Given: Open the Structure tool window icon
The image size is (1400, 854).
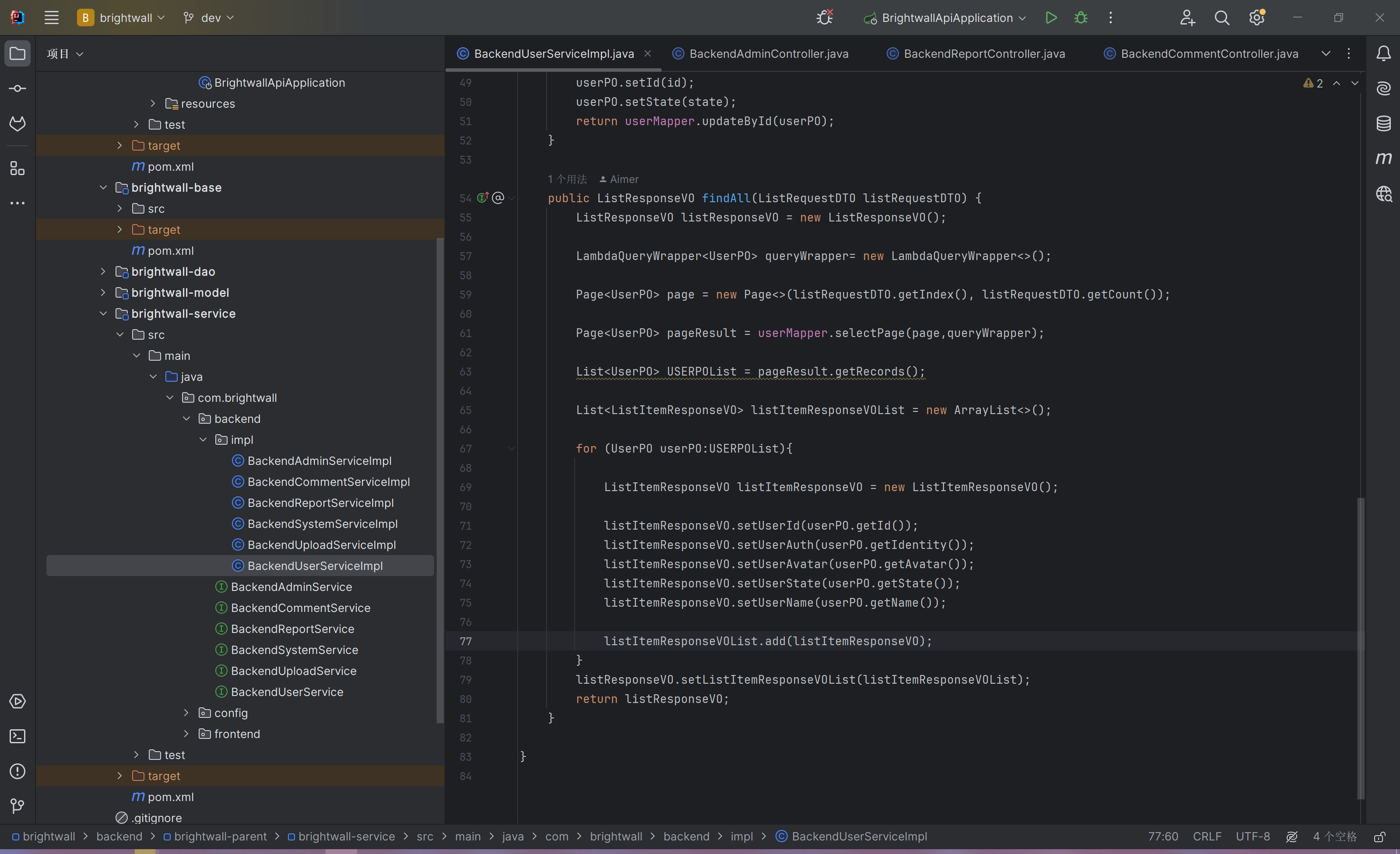Looking at the screenshot, I should [18, 168].
